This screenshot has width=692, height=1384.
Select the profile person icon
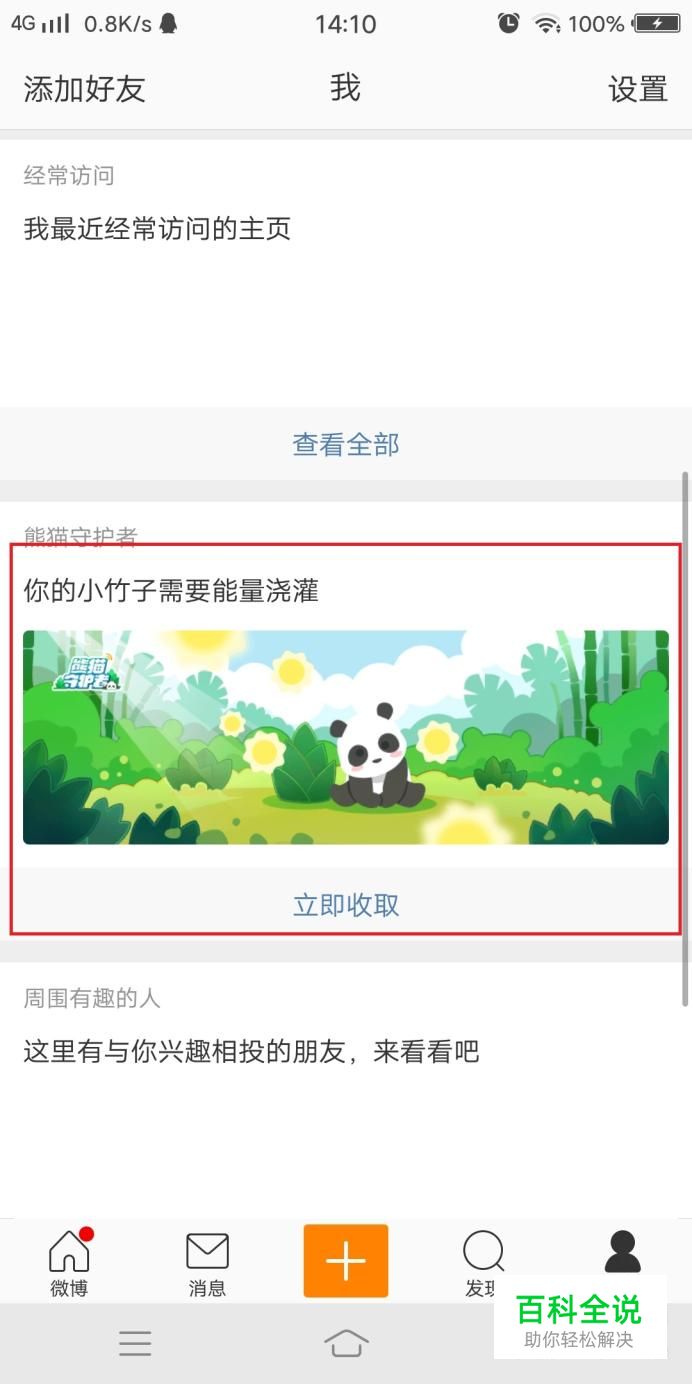point(622,1251)
